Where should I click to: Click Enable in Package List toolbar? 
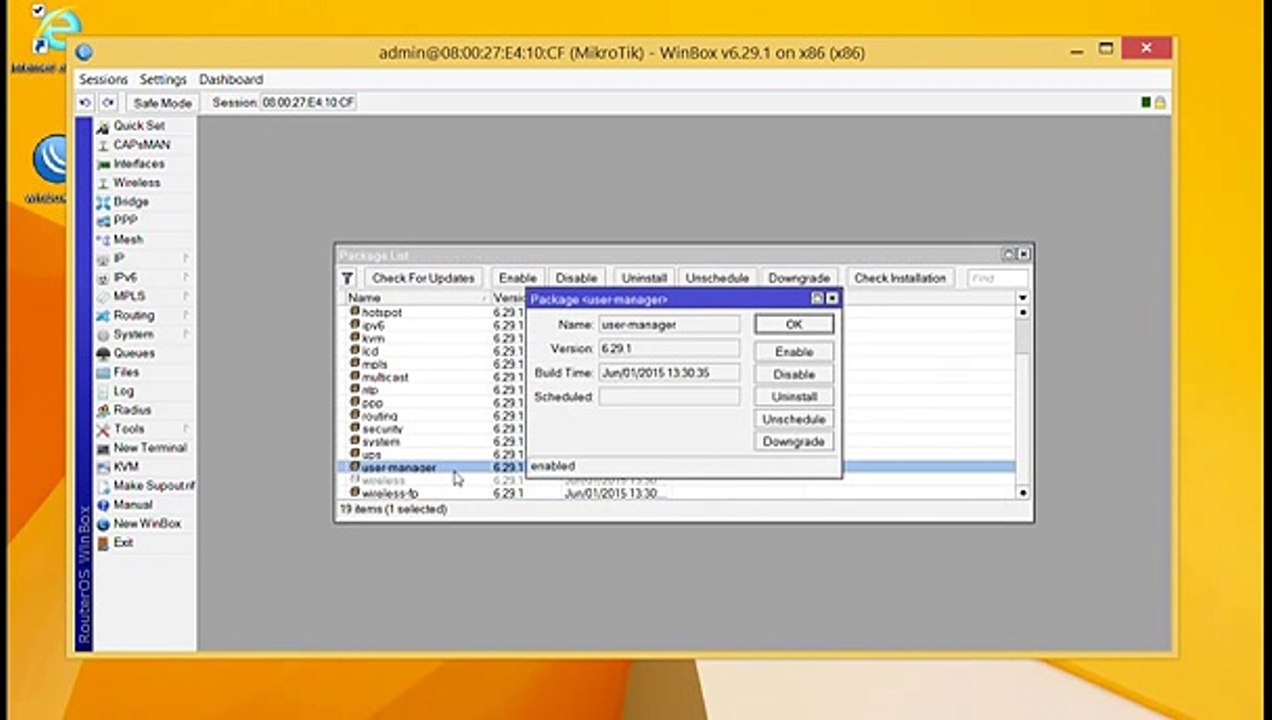point(518,278)
